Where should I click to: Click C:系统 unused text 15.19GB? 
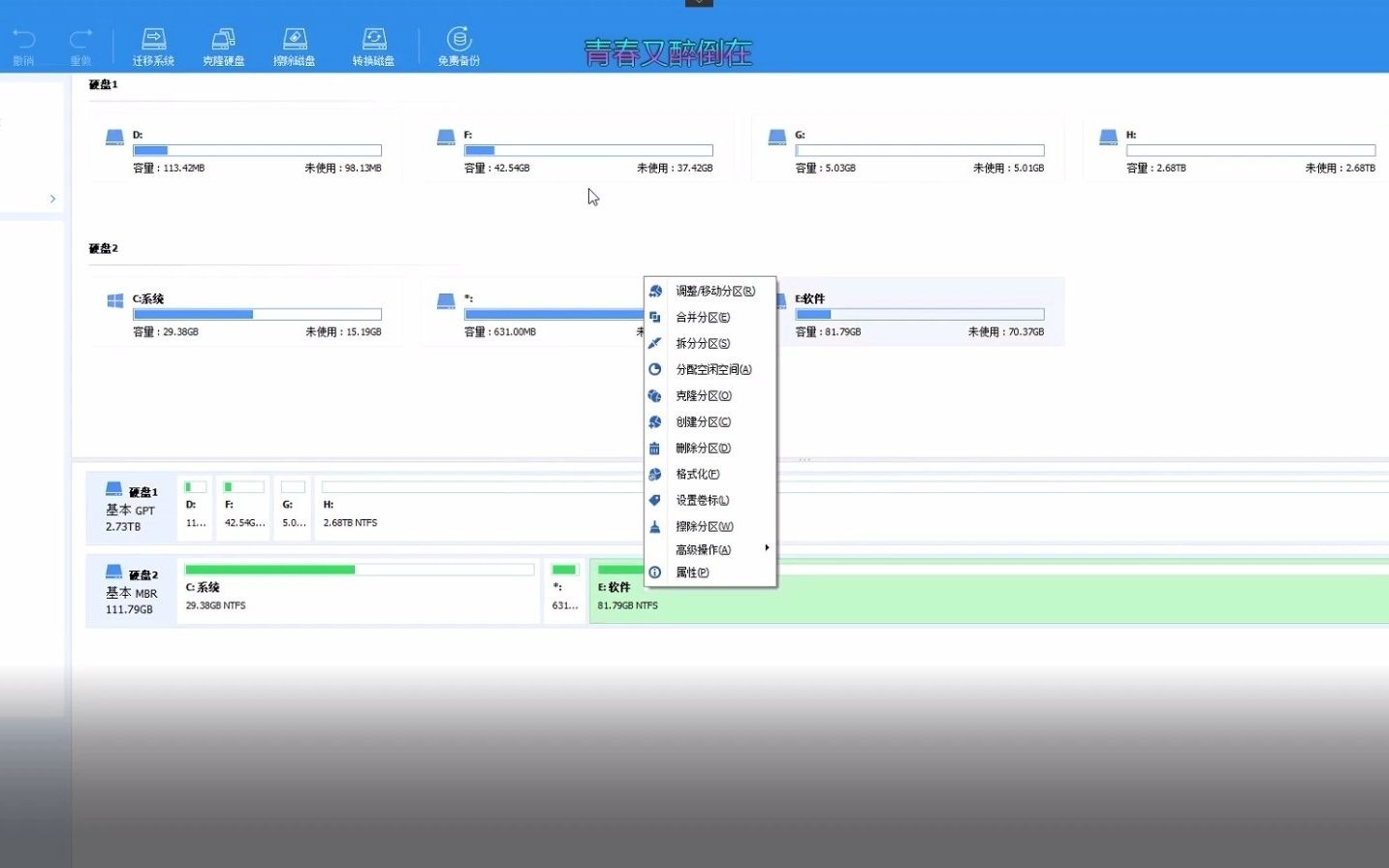pos(344,331)
